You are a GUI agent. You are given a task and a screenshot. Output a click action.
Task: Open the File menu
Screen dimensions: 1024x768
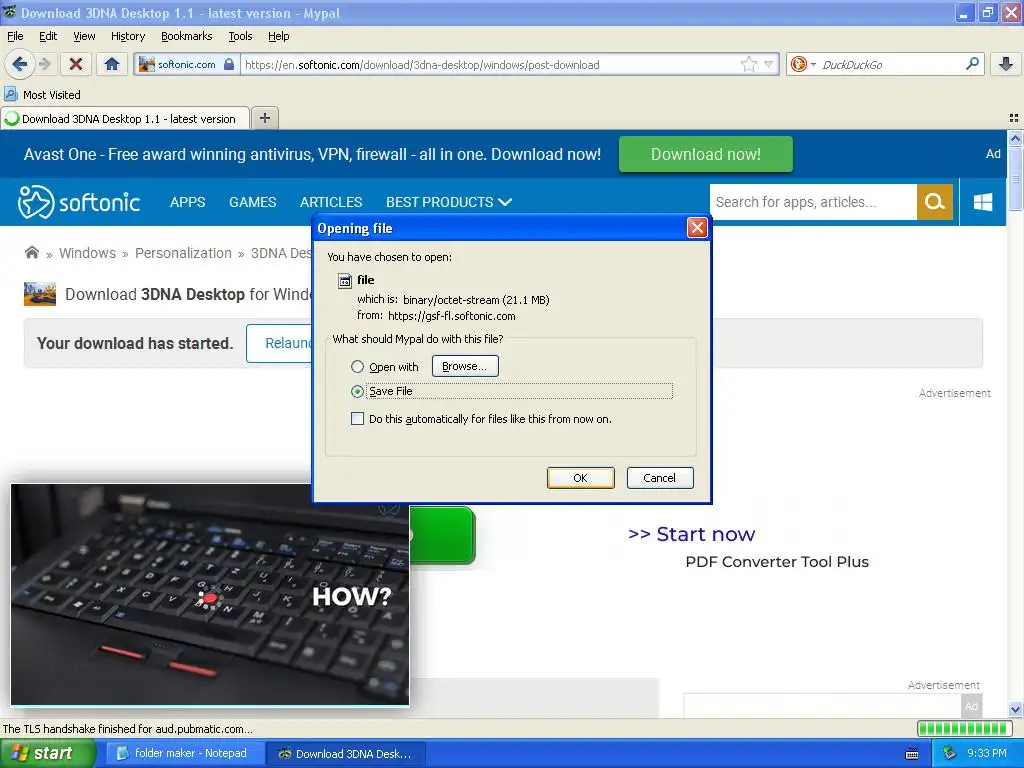pos(15,36)
